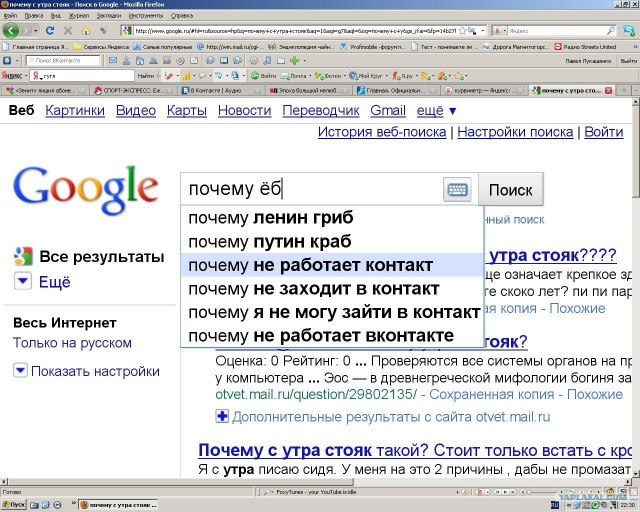
Task: Open the Почта mail icon in Yandex bar
Action: tap(293, 76)
